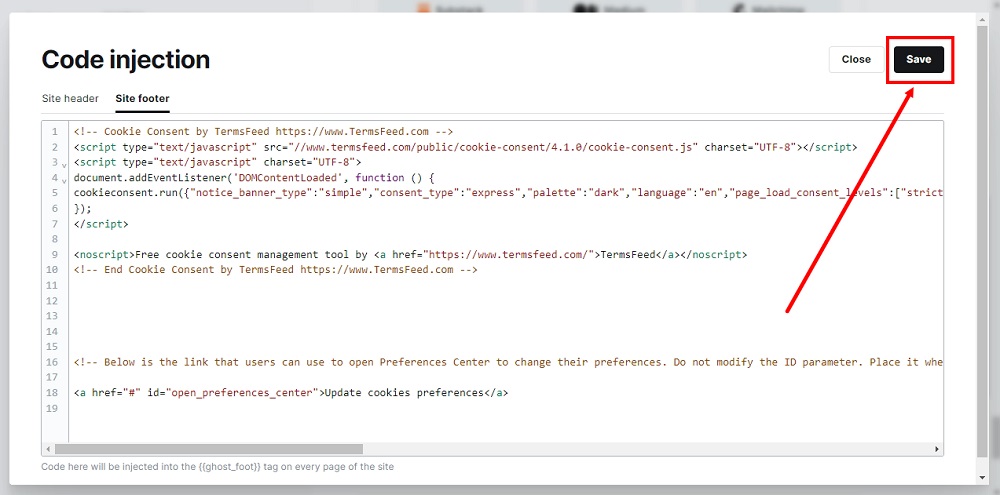The width and height of the screenshot is (1000, 495).
Task: Click the dialog's vertical scrollbar down arrow
Action: [983, 477]
